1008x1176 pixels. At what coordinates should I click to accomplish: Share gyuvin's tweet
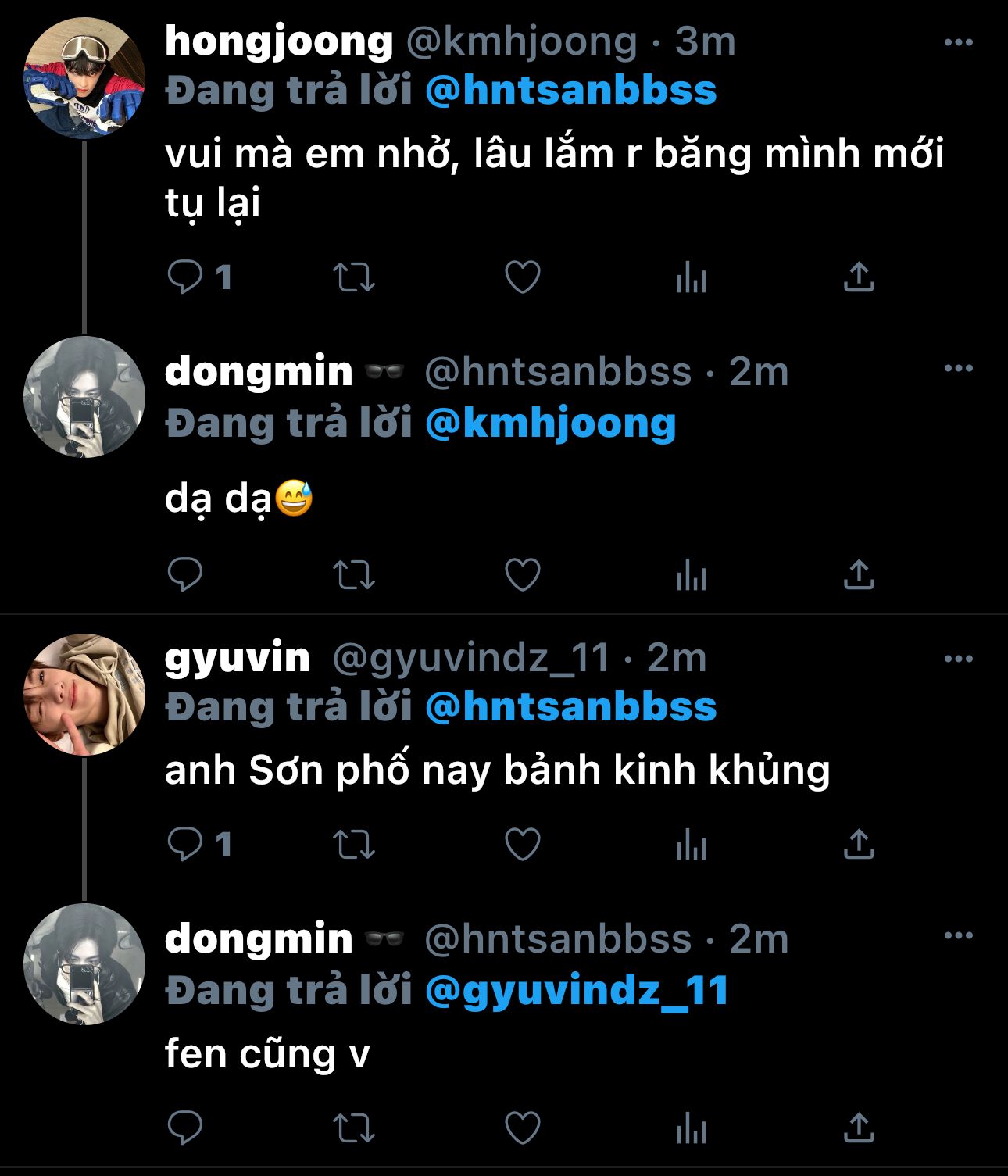pyautogui.click(x=858, y=845)
